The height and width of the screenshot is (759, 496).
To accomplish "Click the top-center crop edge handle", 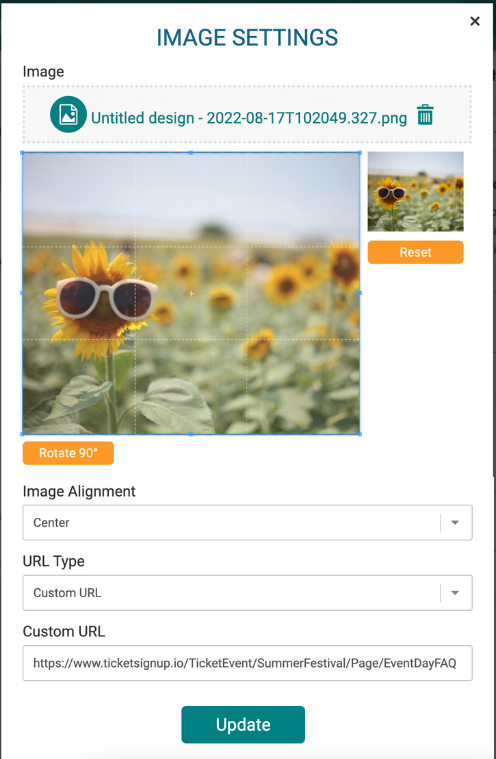I will click(x=191, y=152).
